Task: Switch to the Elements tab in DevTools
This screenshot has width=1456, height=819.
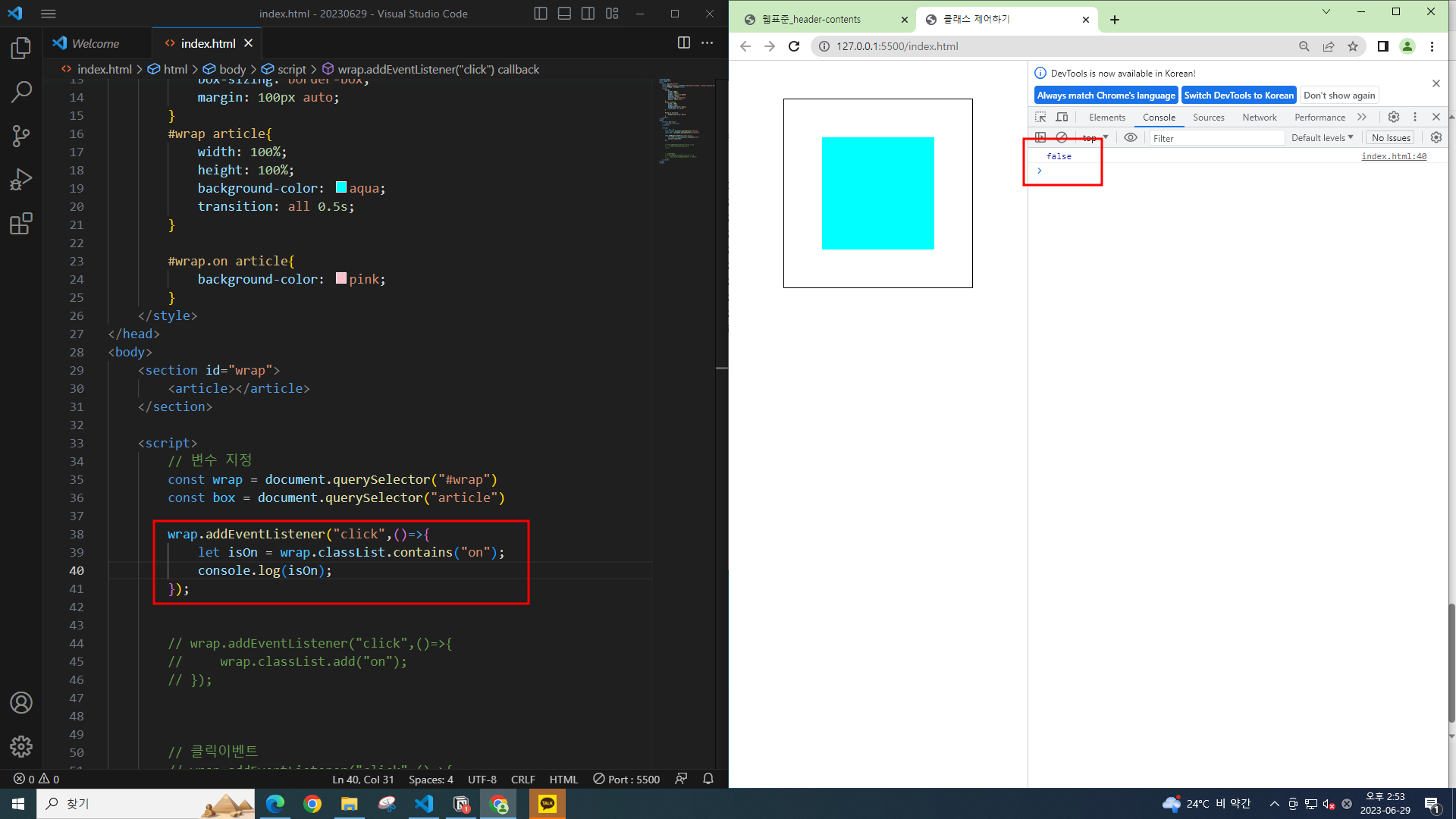Action: point(1106,118)
